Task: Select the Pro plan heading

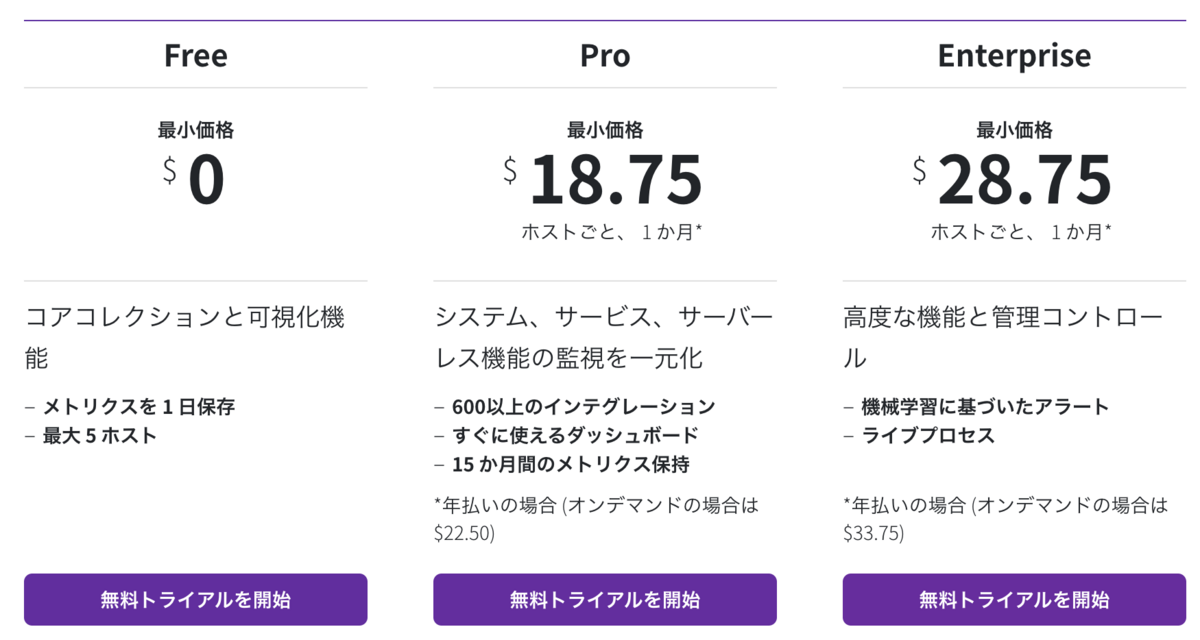Action: tap(605, 55)
